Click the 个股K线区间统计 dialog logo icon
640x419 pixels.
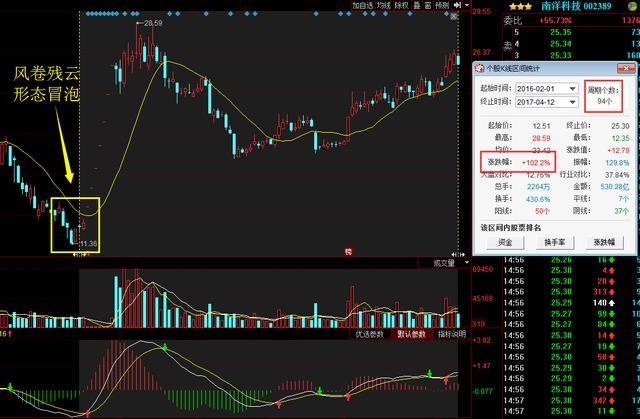click(x=480, y=69)
